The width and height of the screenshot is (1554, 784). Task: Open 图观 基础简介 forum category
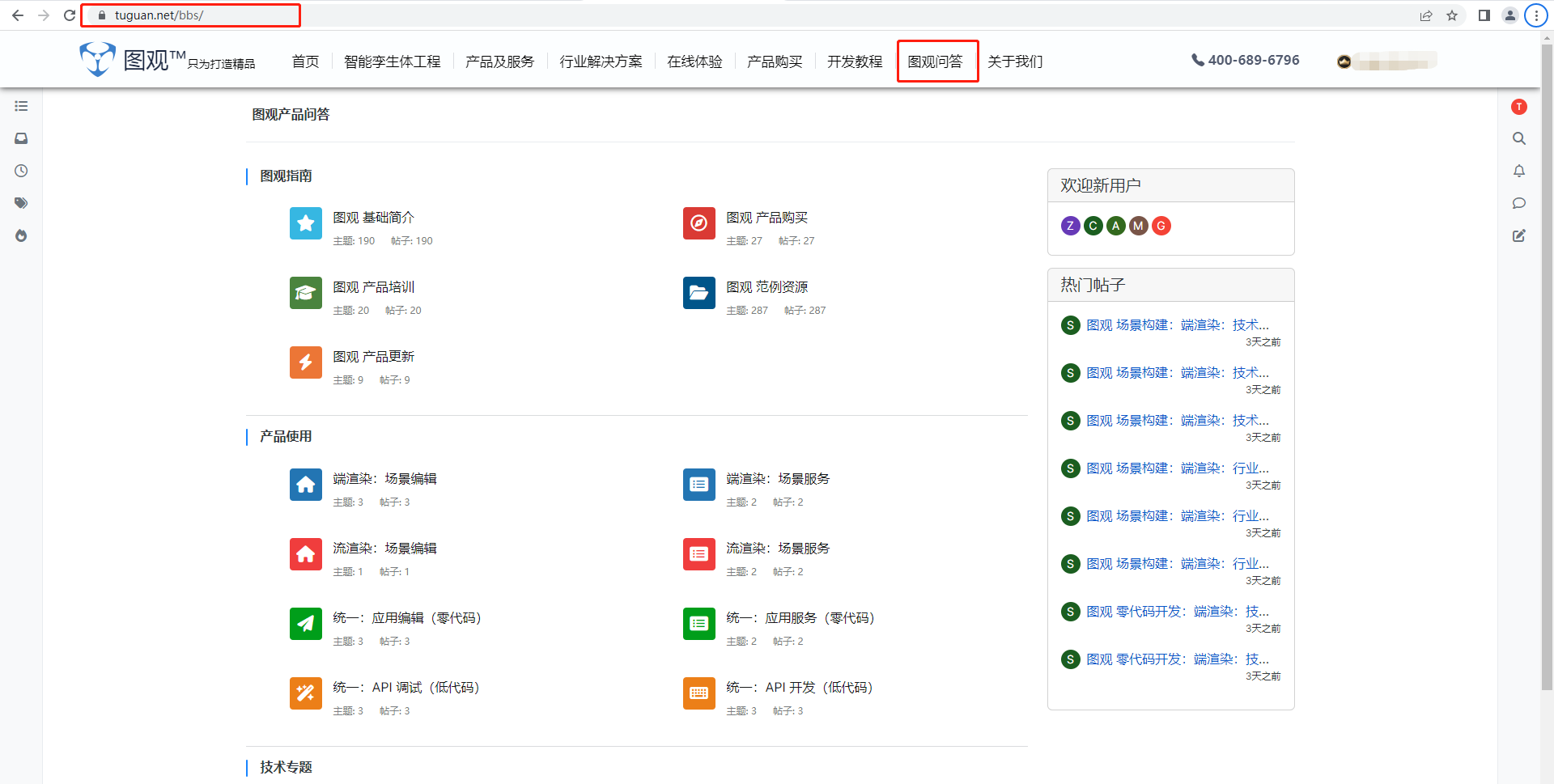pos(373,218)
